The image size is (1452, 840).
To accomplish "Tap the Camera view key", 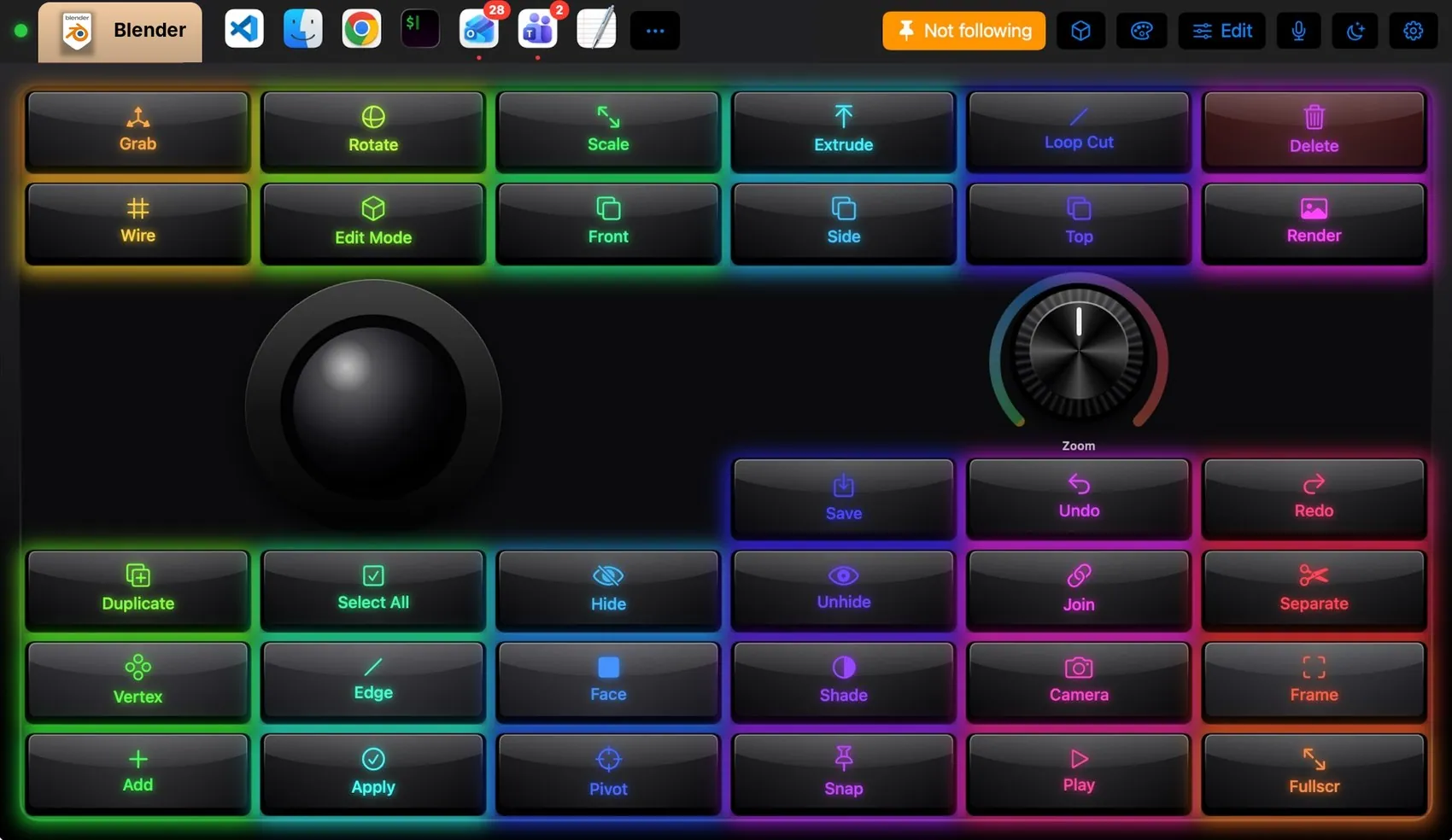I will point(1079,681).
